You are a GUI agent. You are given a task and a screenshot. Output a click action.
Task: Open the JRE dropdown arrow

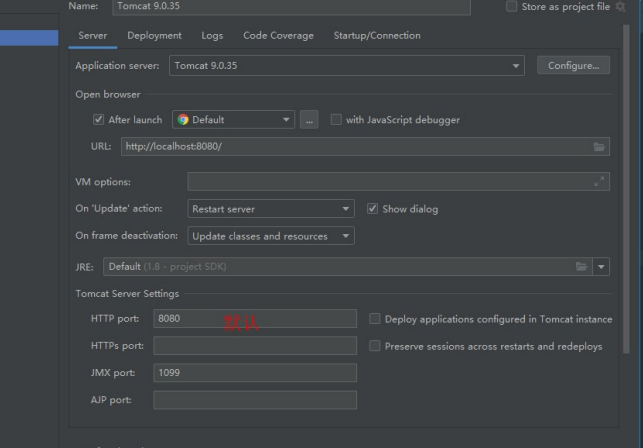point(601,267)
